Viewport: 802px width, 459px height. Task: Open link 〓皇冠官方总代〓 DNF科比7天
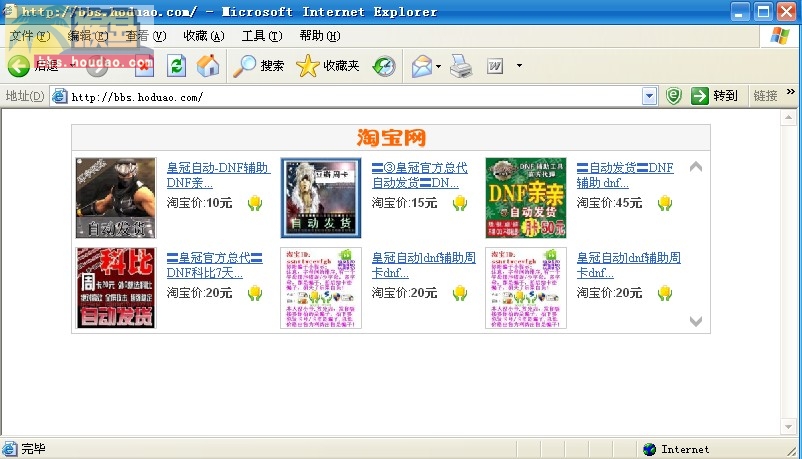click(x=214, y=265)
